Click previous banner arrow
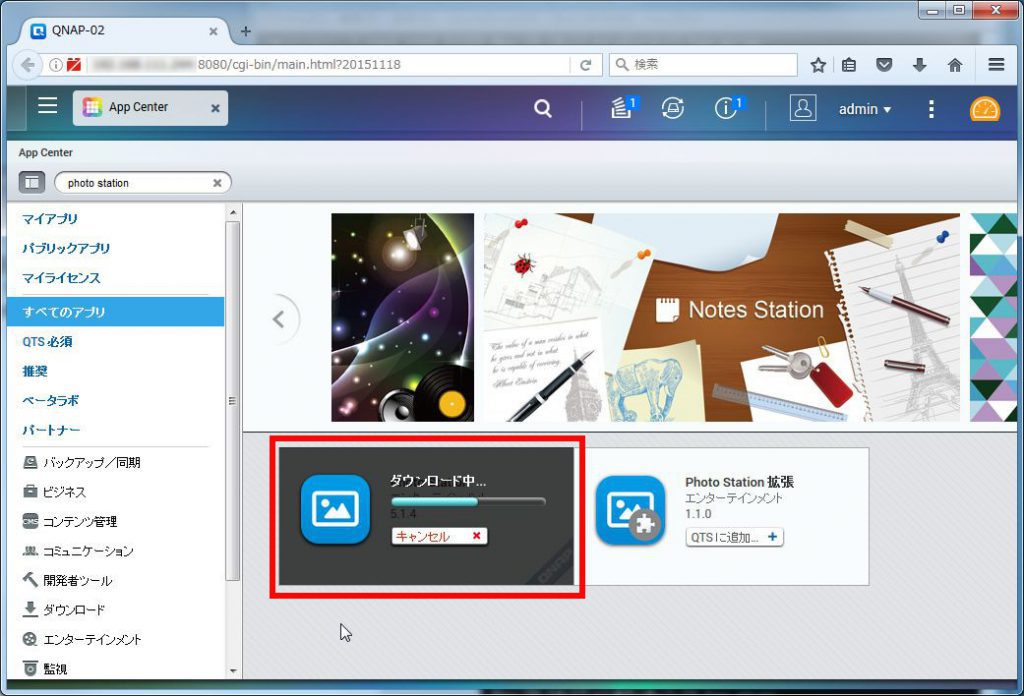Viewport: 1024px width, 696px height. click(x=280, y=319)
